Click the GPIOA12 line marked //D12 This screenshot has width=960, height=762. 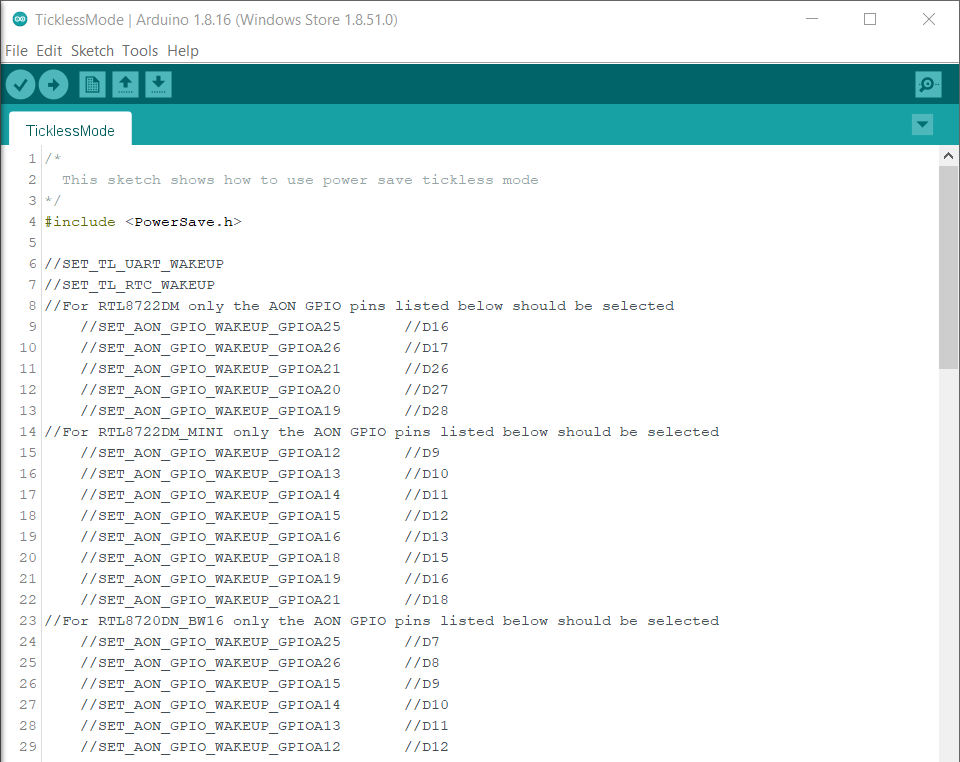coord(264,747)
